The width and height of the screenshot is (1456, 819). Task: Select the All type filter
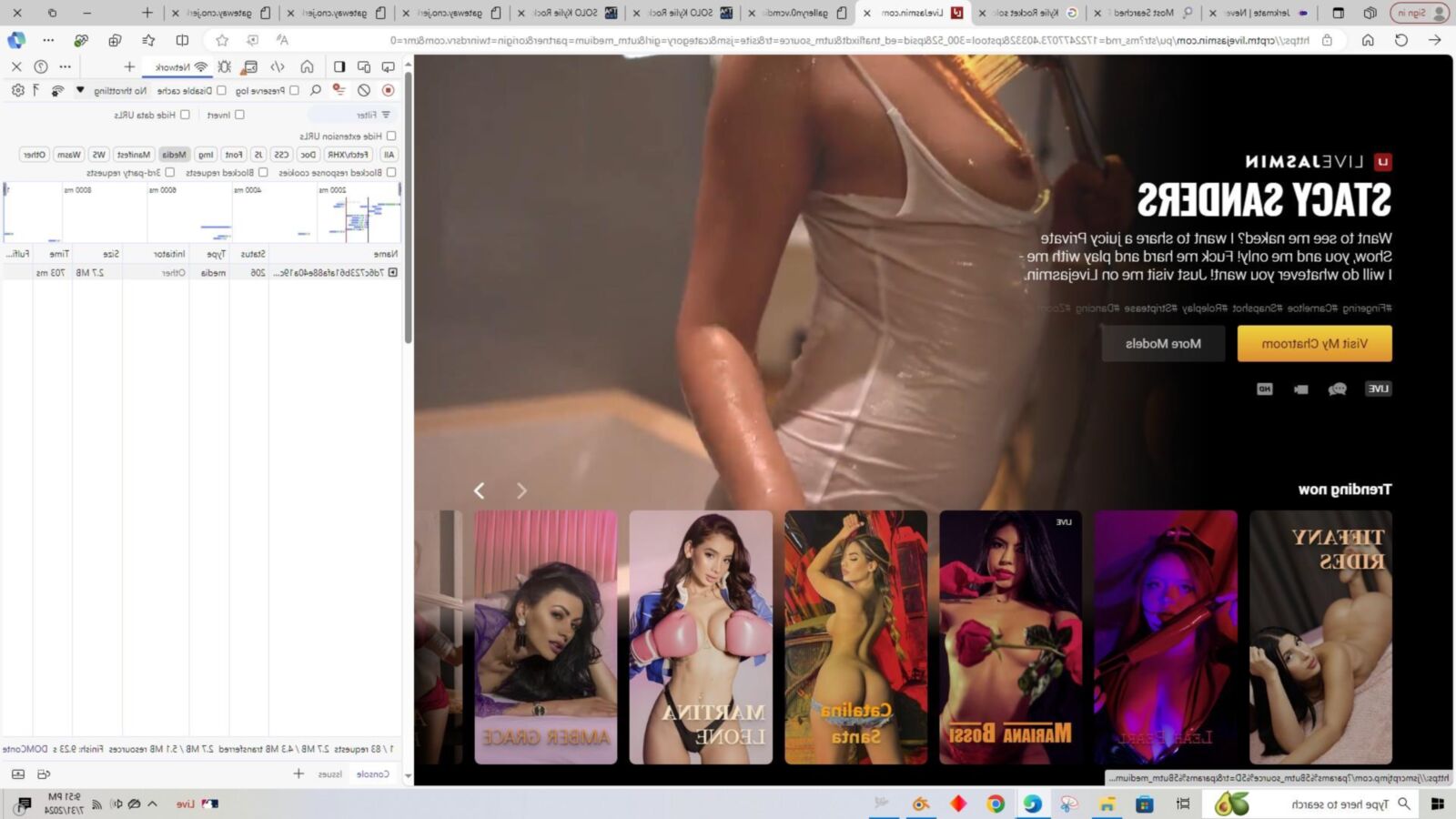pos(389,155)
